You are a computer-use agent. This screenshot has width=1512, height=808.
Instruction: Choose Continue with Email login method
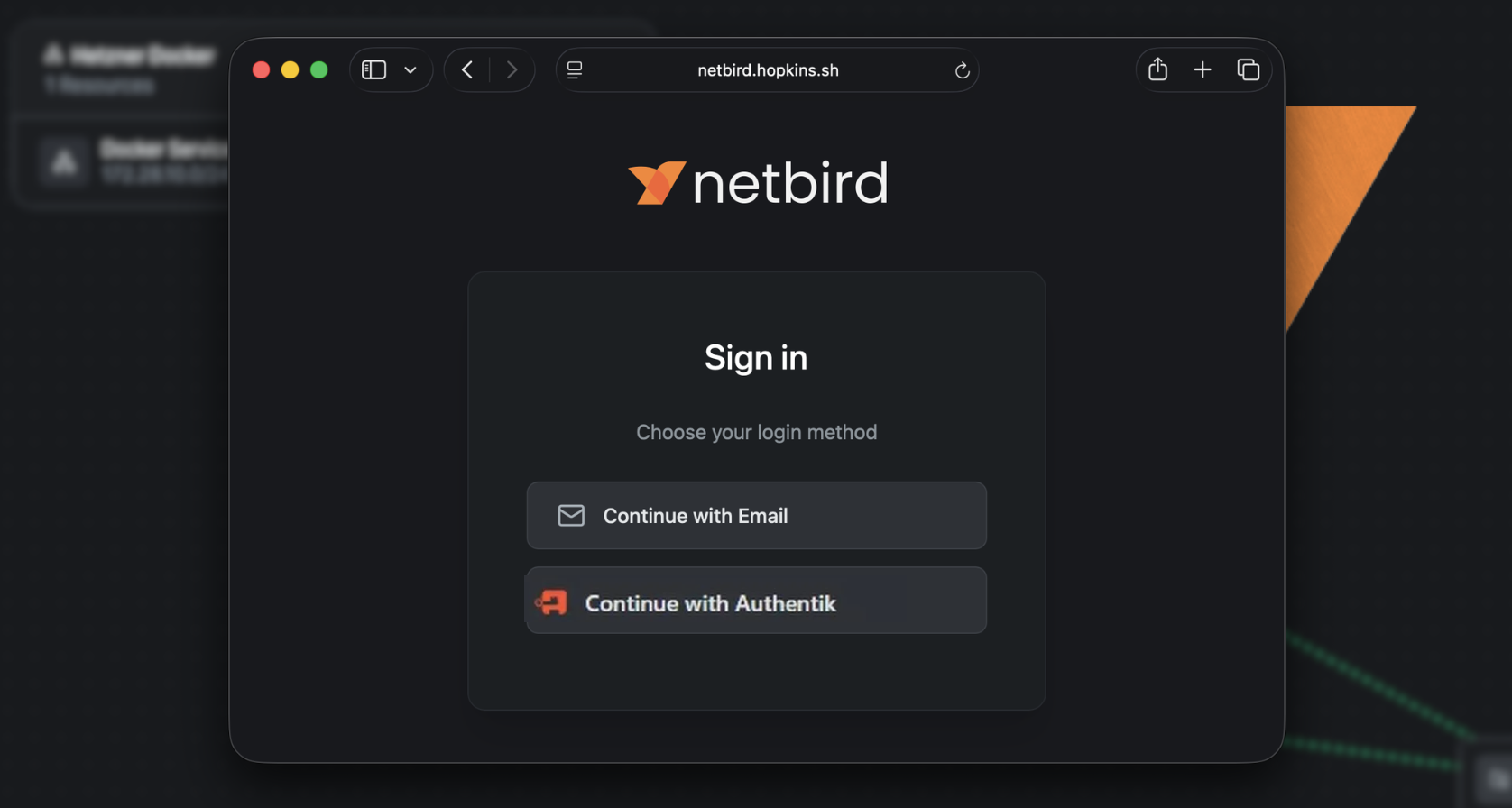756,515
